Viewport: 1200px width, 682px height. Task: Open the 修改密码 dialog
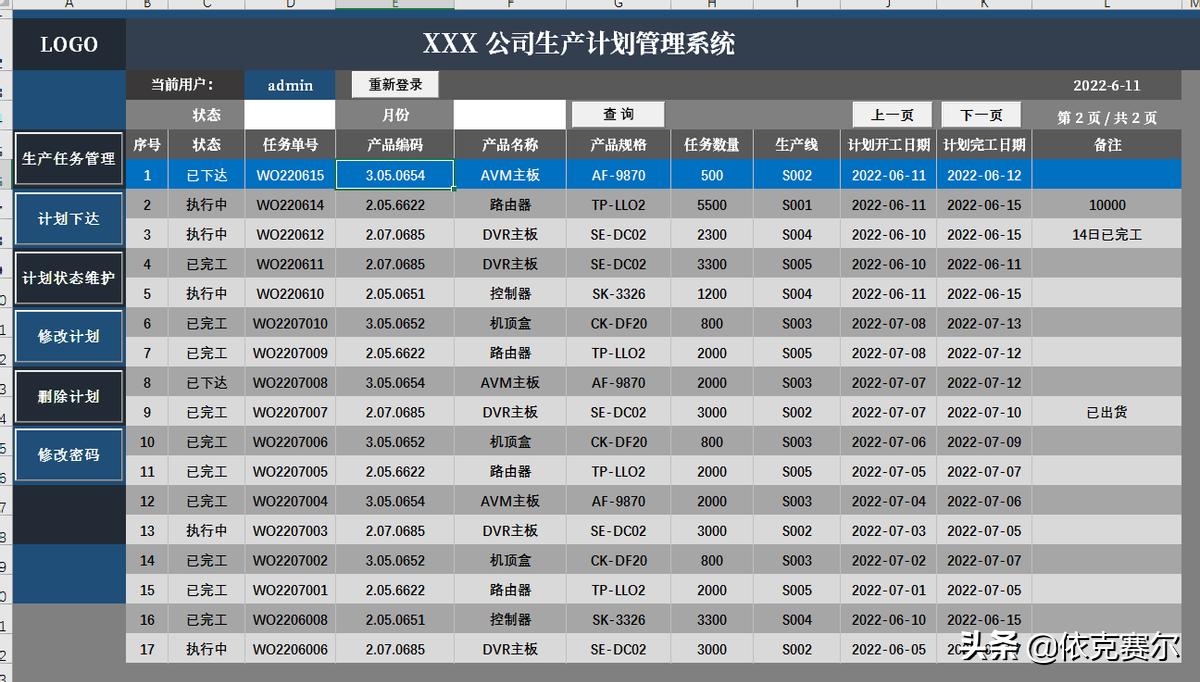68,455
